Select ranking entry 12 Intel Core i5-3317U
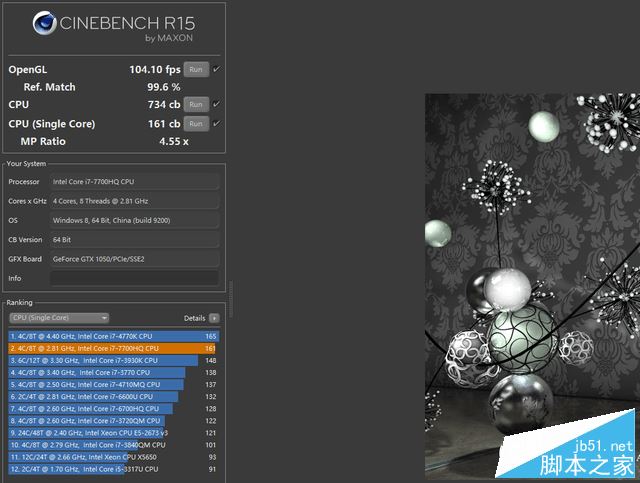The height and width of the screenshot is (483, 640). [113, 469]
